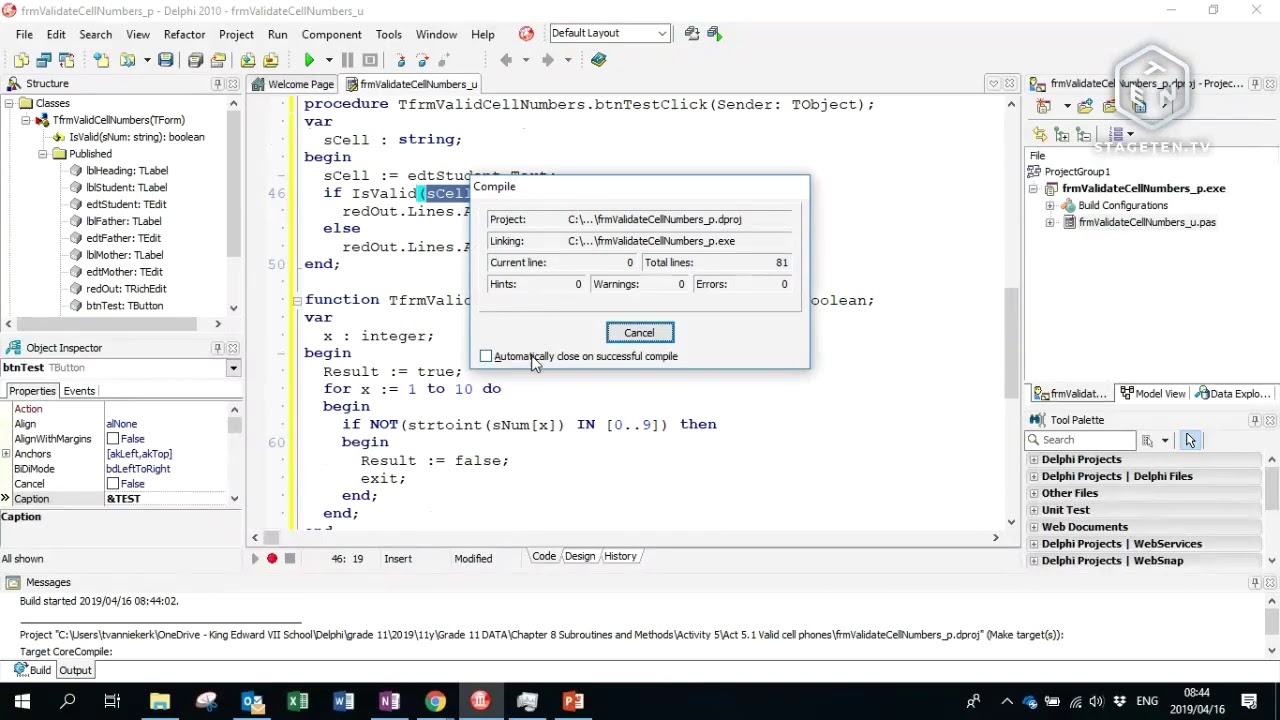The width and height of the screenshot is (1280, 720).
Task: Select edtStudent: TEdit in Structure tree
Action: point(126,204)
